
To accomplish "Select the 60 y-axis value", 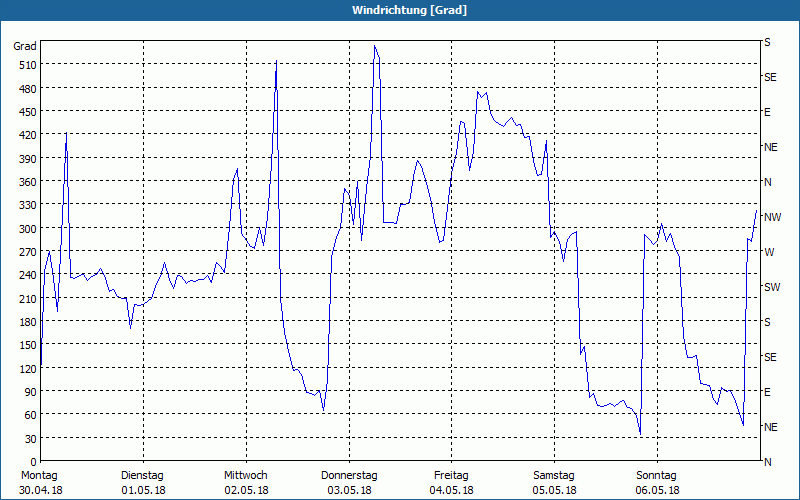I will click(x=31, y=415).
